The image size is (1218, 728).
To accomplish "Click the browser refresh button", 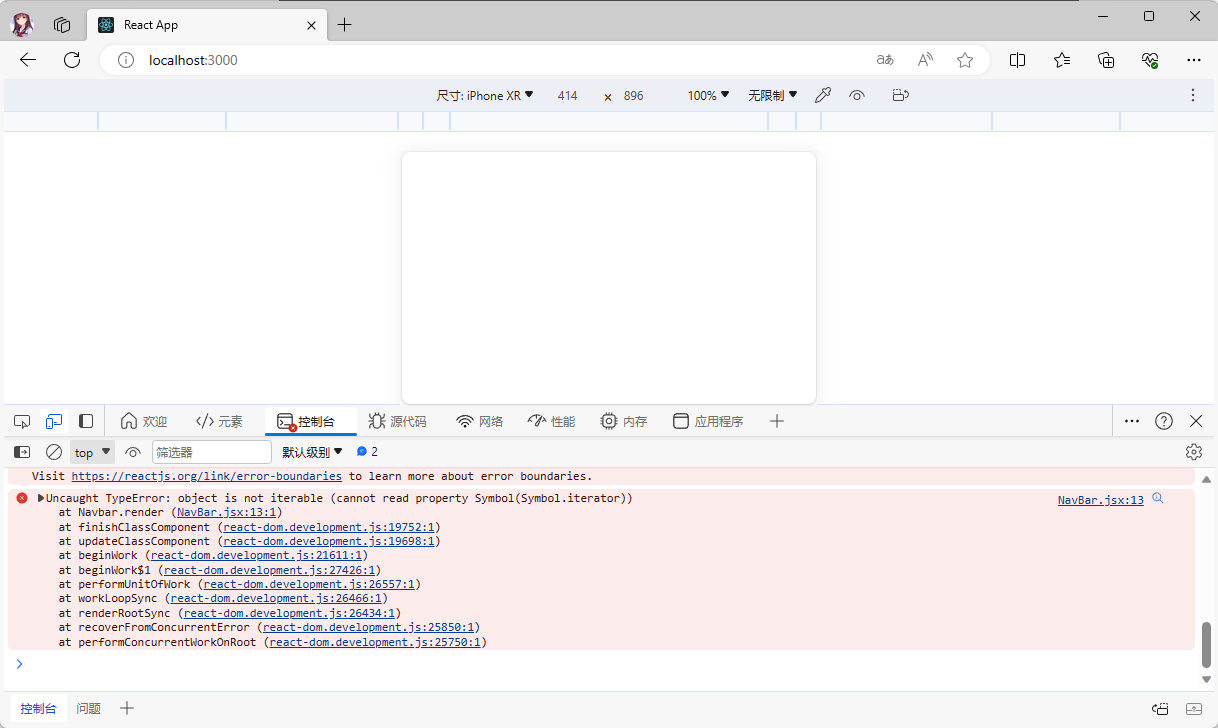I will [x=72, y=60].
